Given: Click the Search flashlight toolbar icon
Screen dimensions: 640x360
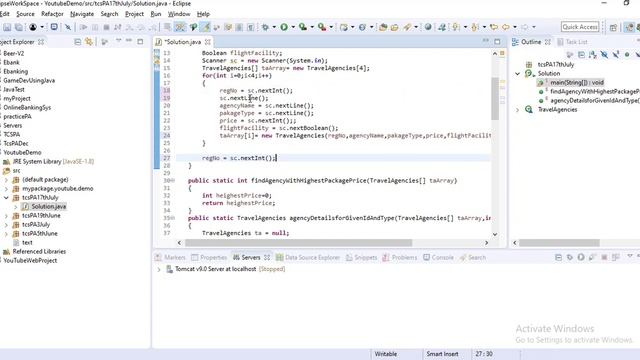Looking at the screenshot, I should click(407, 27).
